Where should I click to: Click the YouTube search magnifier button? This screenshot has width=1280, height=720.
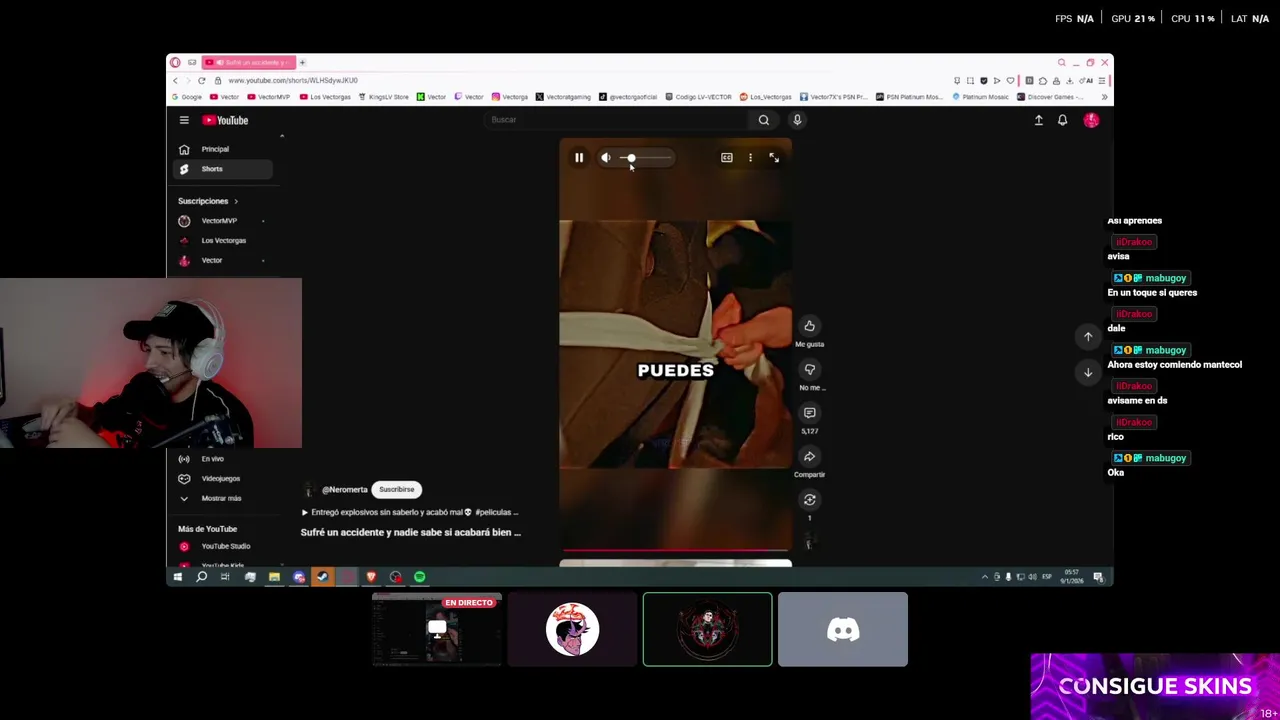tap(764, 120)
